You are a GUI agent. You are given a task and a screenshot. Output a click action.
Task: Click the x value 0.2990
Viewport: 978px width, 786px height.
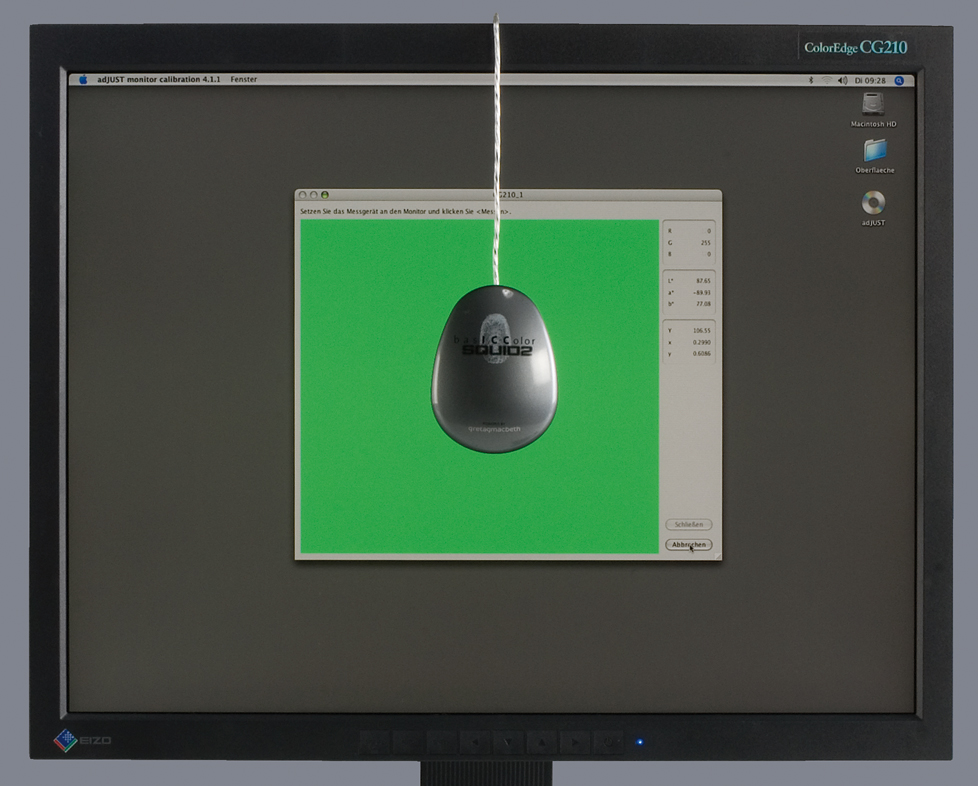pyautogui.click(x=702, y=342)
